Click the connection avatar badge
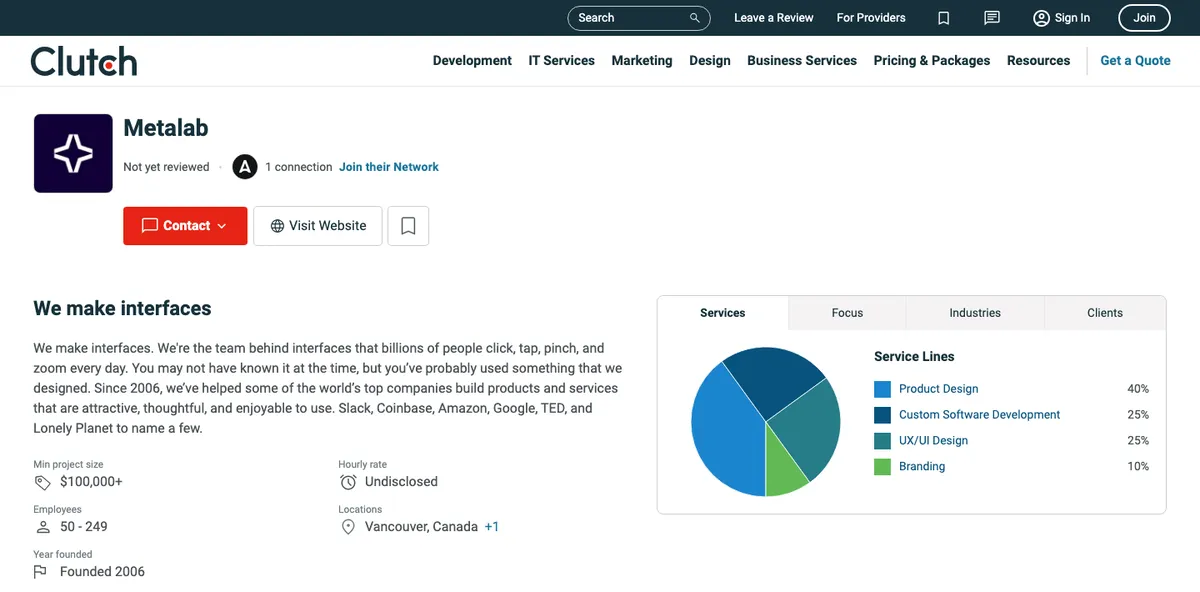This screenshot has height=592, width=1200. tap(245, 167)
